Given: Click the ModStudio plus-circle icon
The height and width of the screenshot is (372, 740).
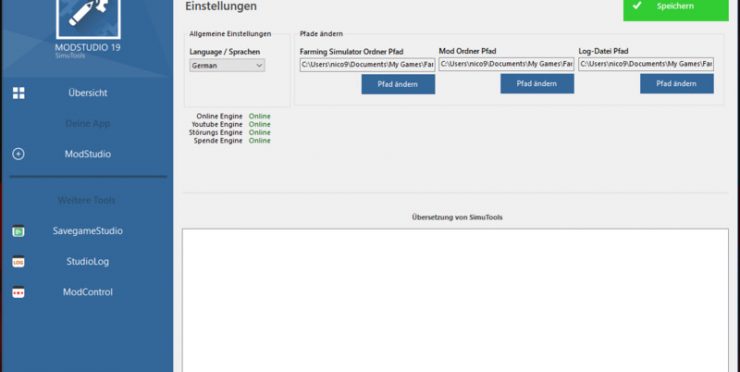Looking at the screenshot, I should (18, 154).
